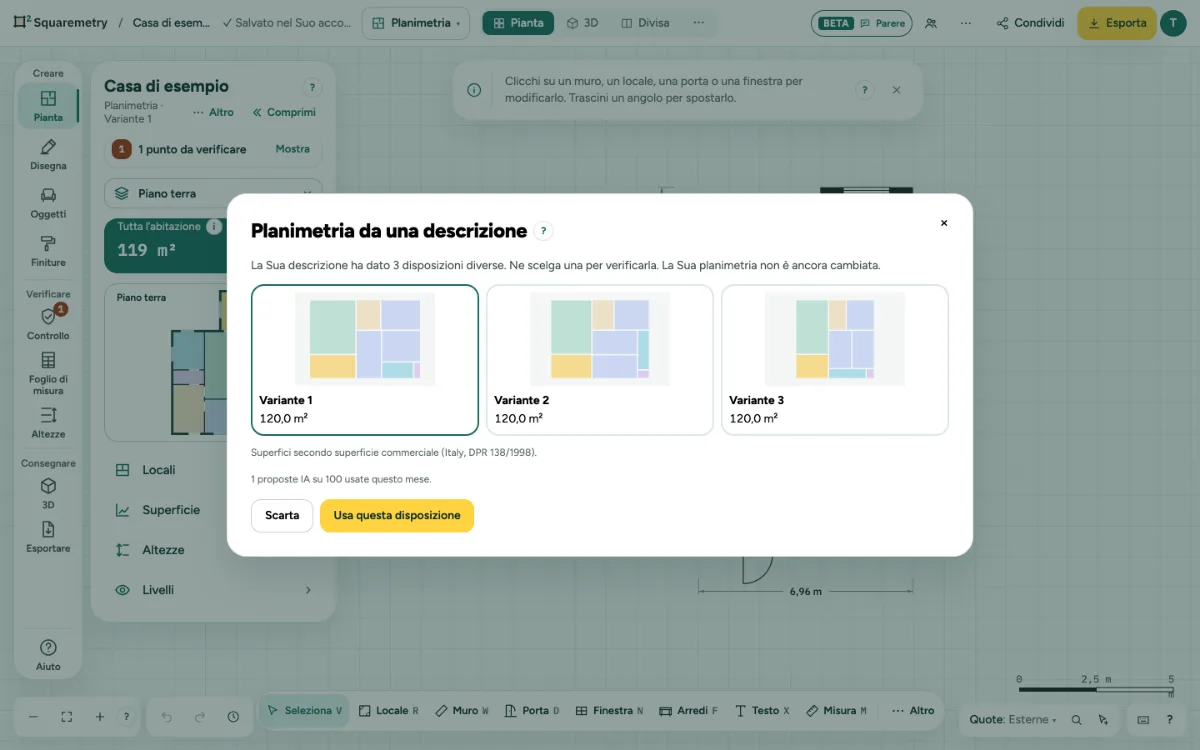1200x750 pixels.
Task: Switch to the 3D view tab
Action: [x=582, y=23]
